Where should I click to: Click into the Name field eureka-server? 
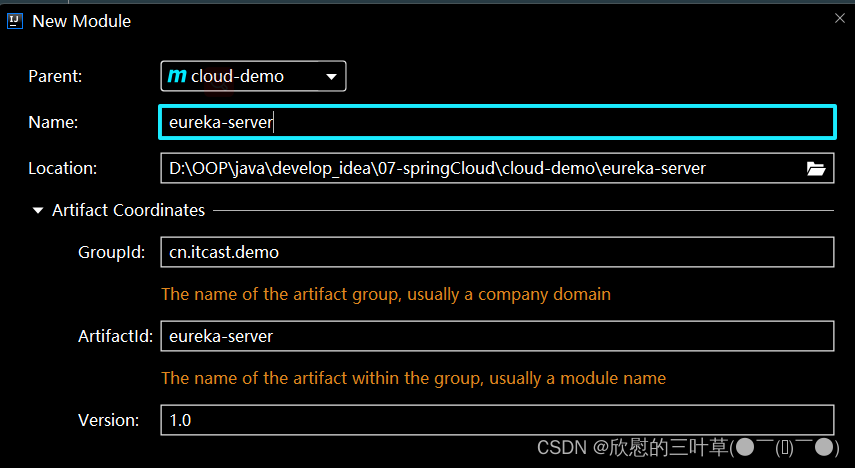497,122
